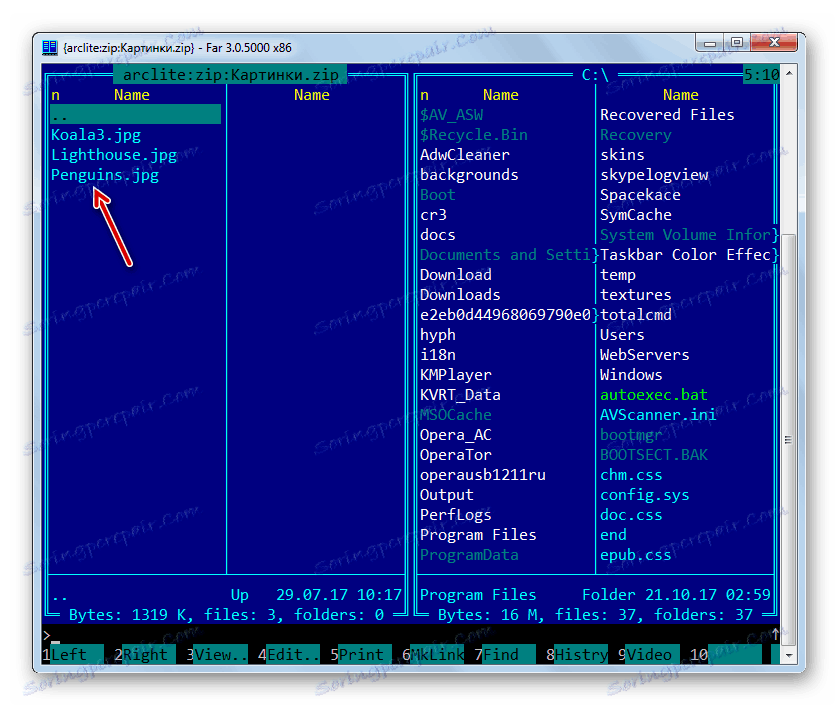Click the 7 Find function key
The image size is (839, 706).
coord(505,655)
